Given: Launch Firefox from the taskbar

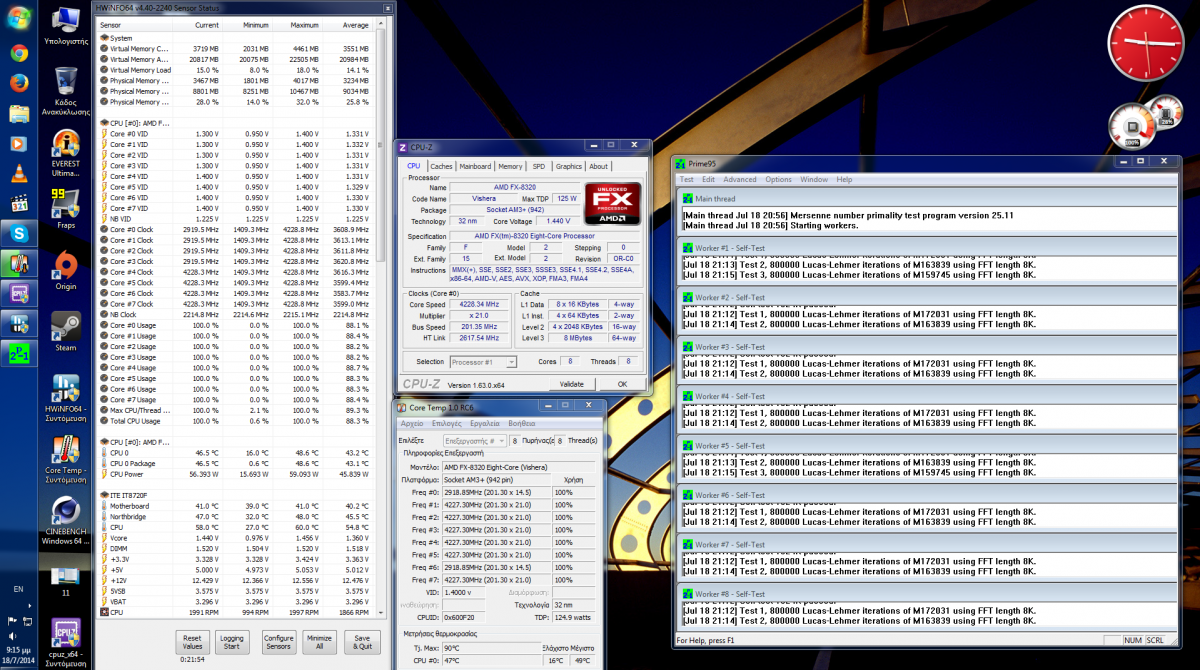Looking at the screenshot, I should point(18,83).
